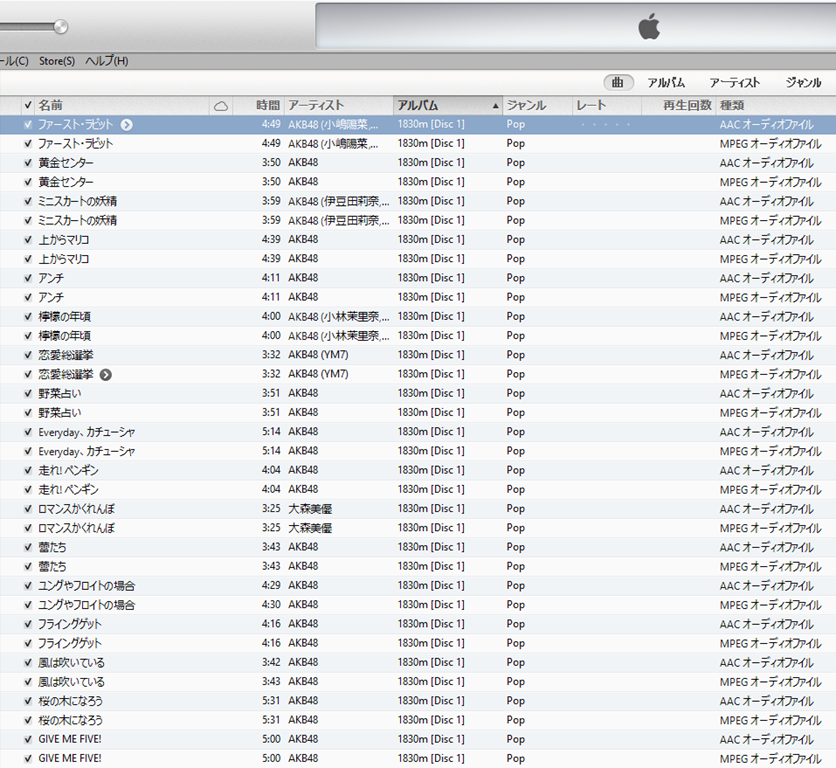Click artist cell of MPEG 檸檬の年頃 row
Image resolution: width=836 pixels, height=768 pixels.
[339, 336]
